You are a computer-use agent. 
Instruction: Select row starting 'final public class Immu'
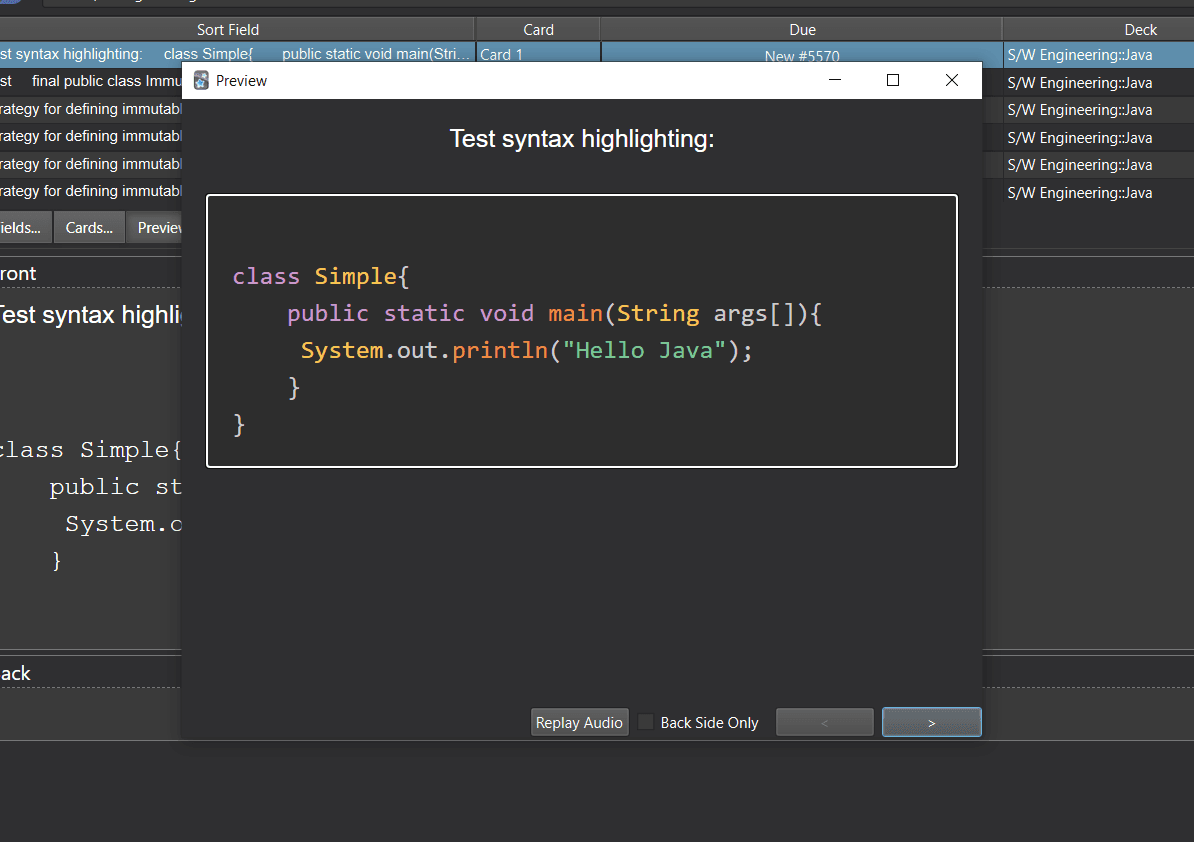pyautogui.click(x=91, y=81)
